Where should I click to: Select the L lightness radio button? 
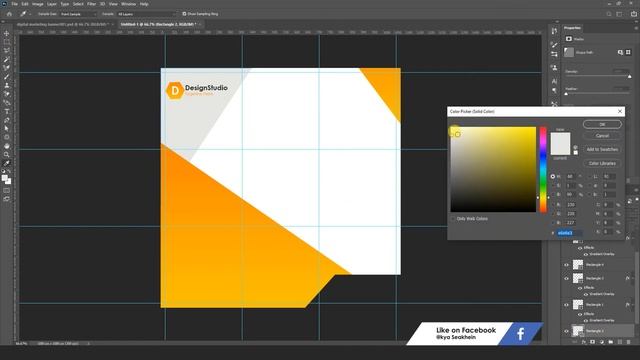tap(589, 176)
